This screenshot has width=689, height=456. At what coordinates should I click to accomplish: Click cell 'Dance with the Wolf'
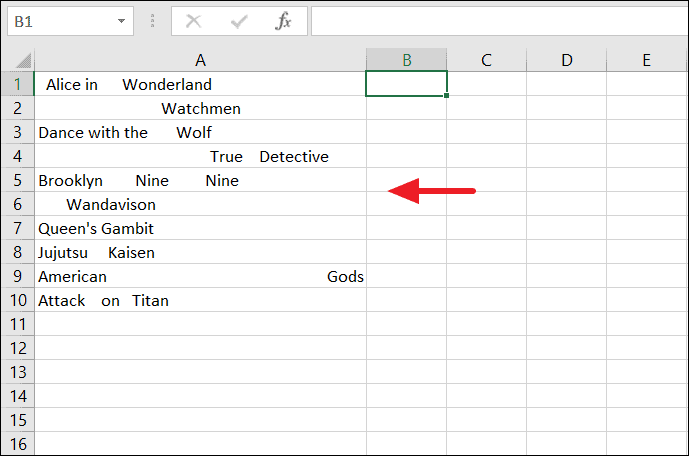coord(200,132)
